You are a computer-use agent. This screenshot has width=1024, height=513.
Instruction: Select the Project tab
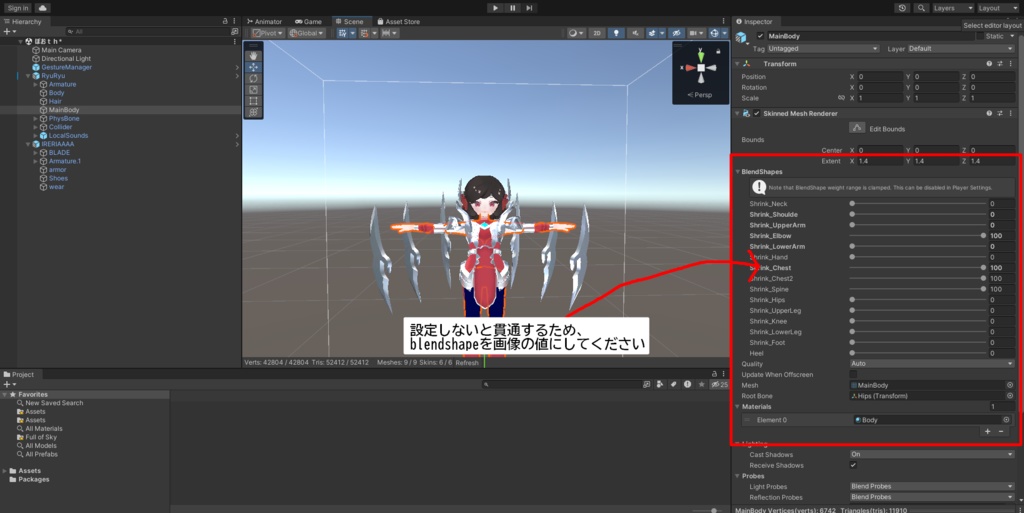pyautogui.click(x=18, y=375)
